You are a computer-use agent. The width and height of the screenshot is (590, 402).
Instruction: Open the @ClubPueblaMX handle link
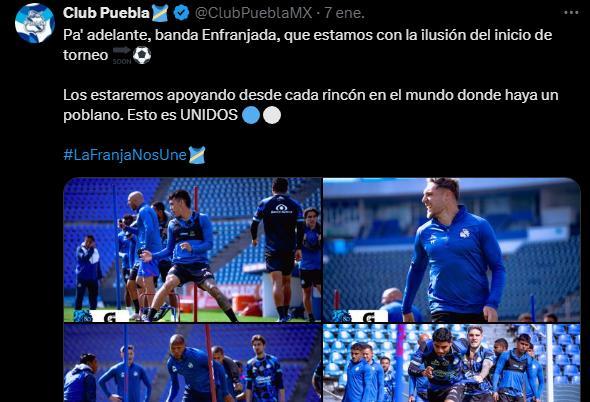coord(253,13)
